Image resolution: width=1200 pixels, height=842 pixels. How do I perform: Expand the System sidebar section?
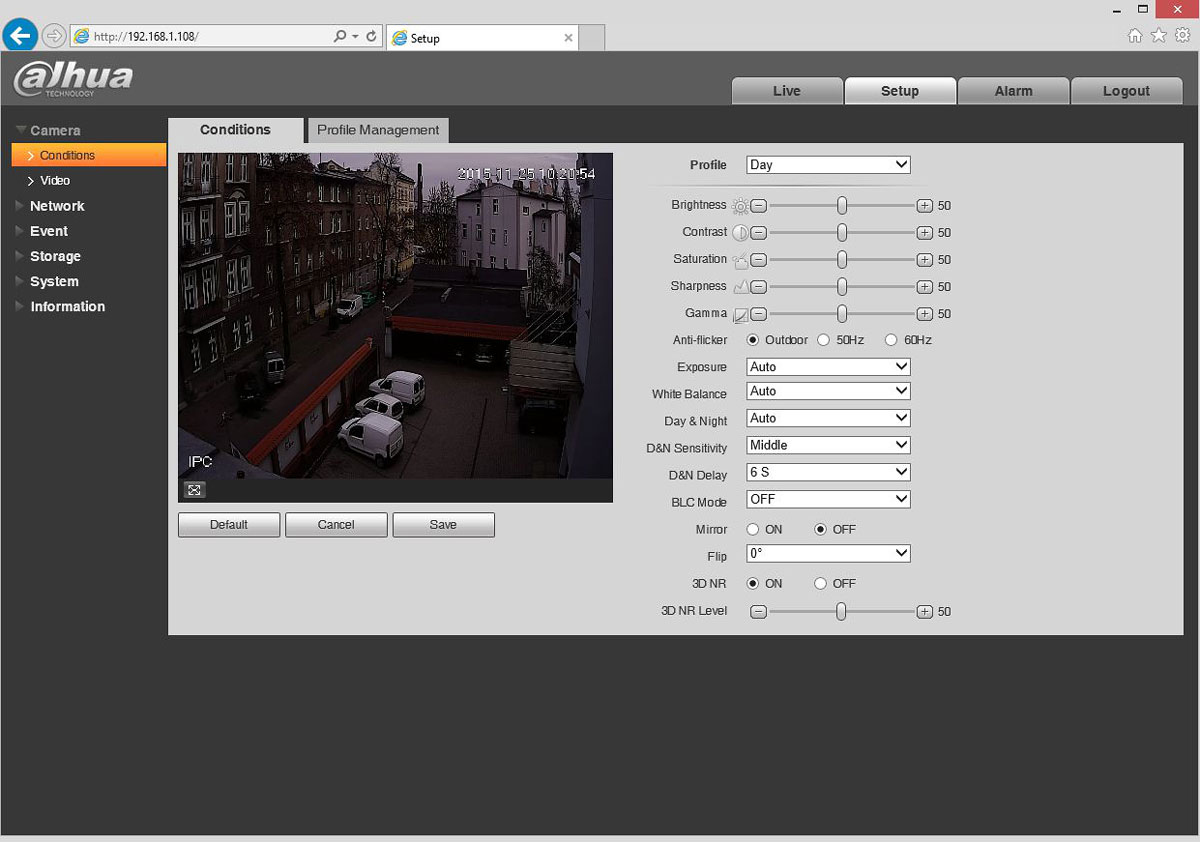[x=54, y=282]
